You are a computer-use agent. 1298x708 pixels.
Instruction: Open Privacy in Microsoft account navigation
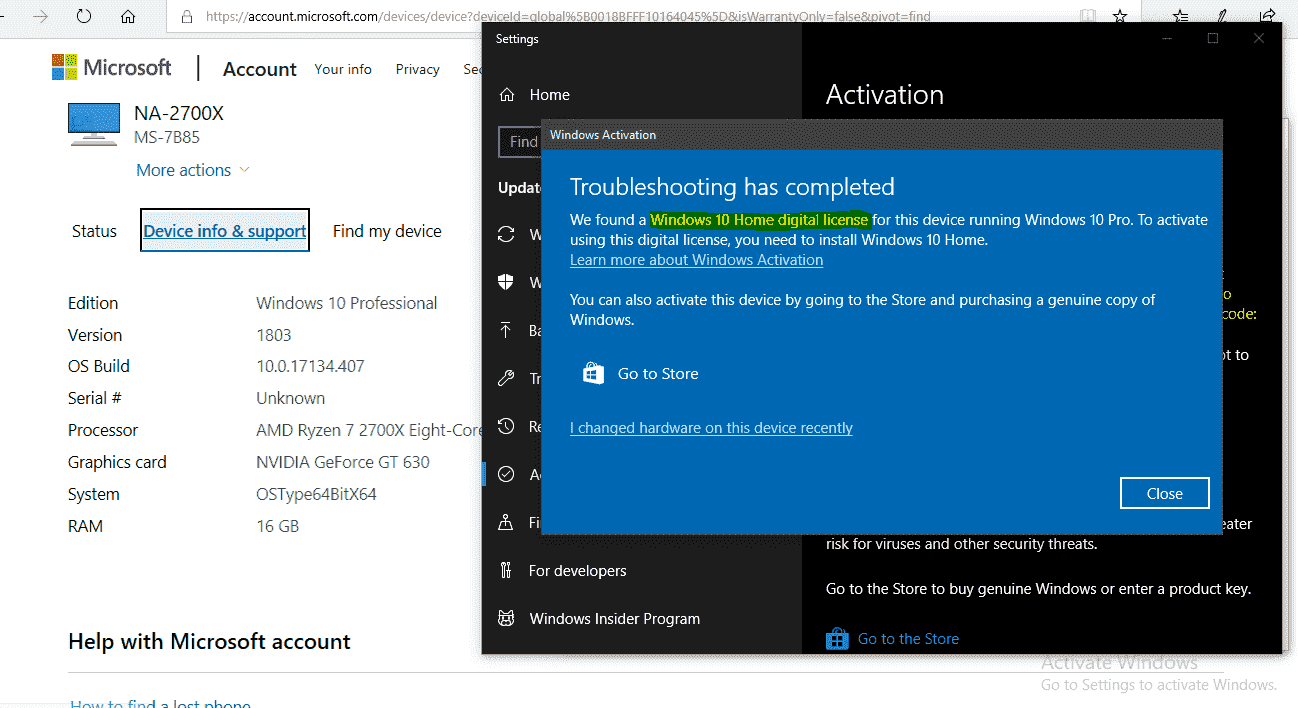[417, 69]
